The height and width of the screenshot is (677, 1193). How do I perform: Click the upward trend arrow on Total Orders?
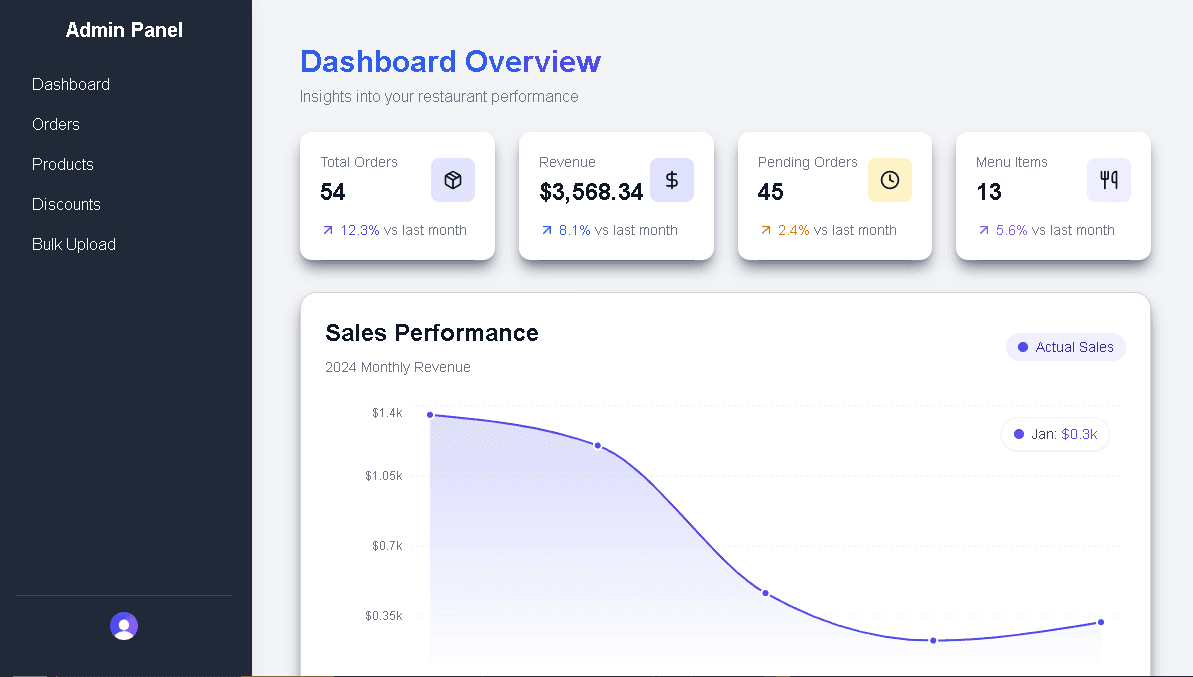328,230
